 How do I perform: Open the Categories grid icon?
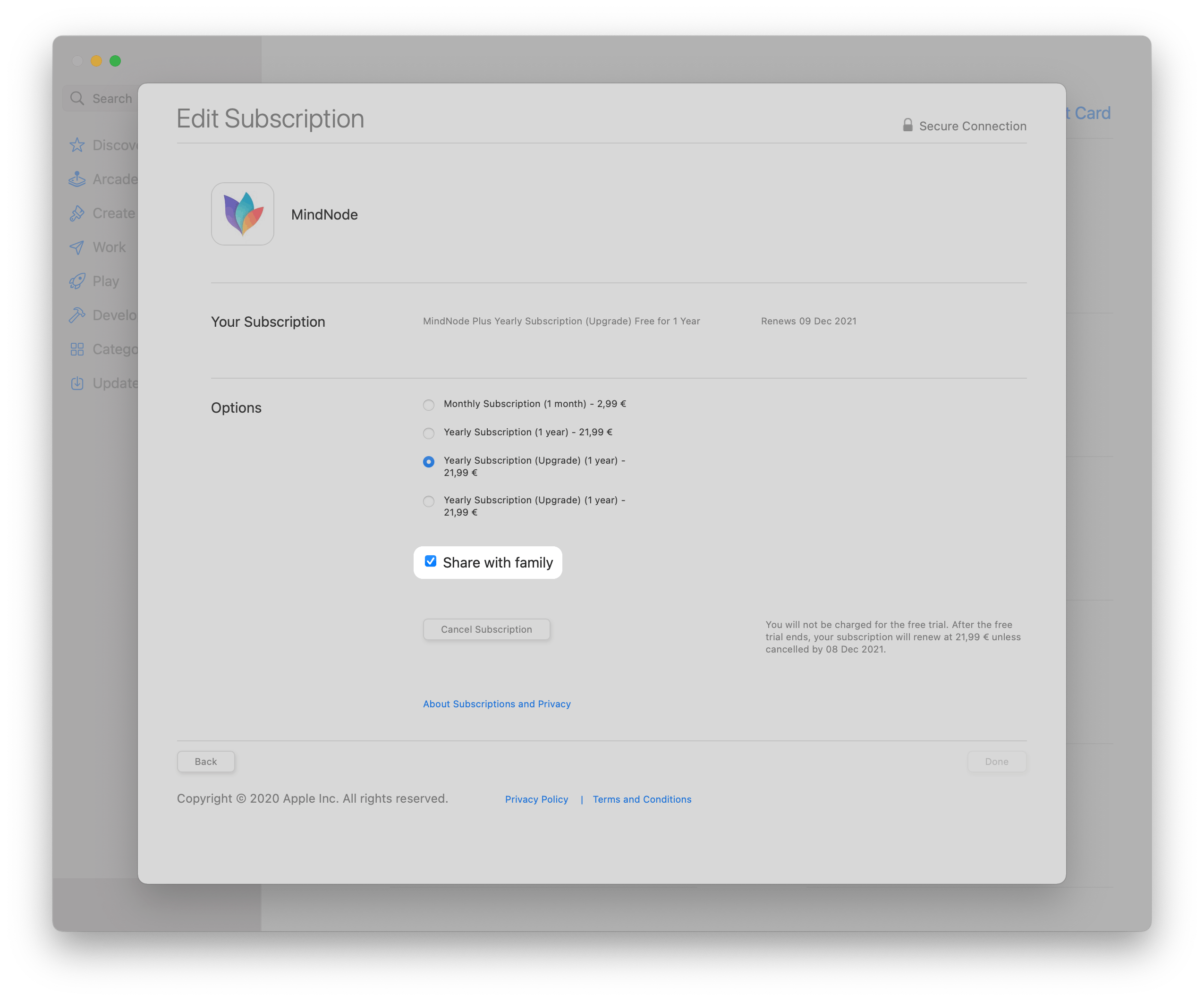tap(77, 348)
